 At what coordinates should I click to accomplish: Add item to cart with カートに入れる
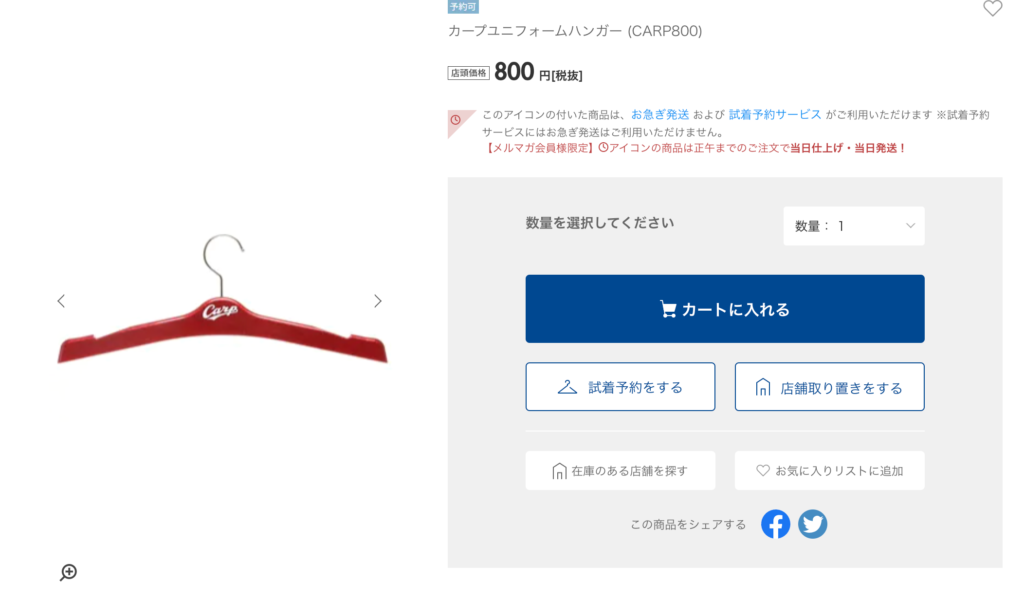(x=725, y=309)
